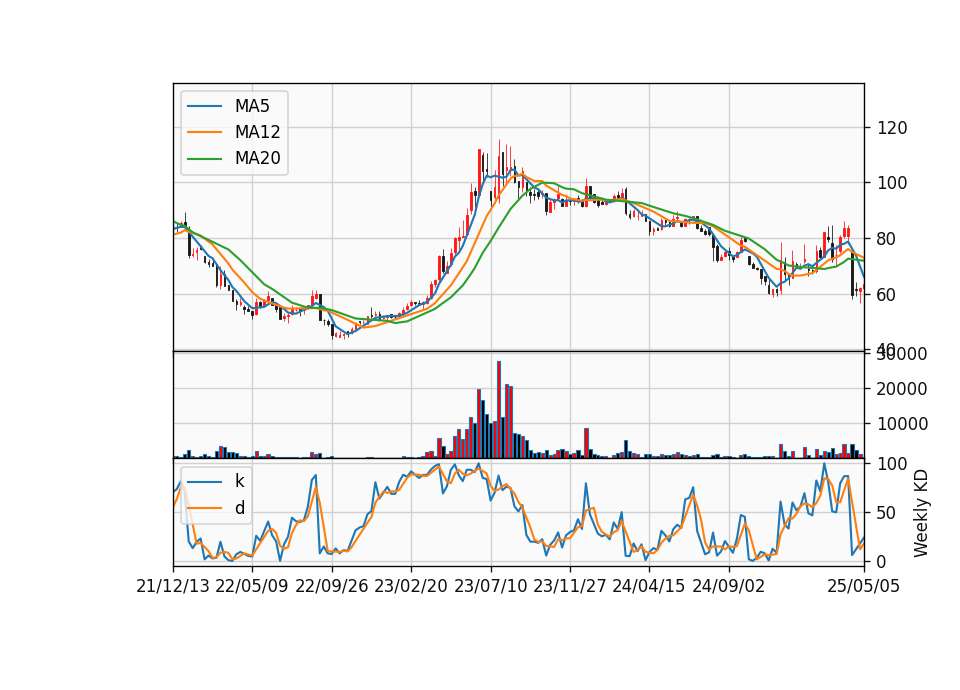Image resolution: width=960 pixels, height=690 pixels.
Task: Click the 100 price axis label
Action: 892,183
